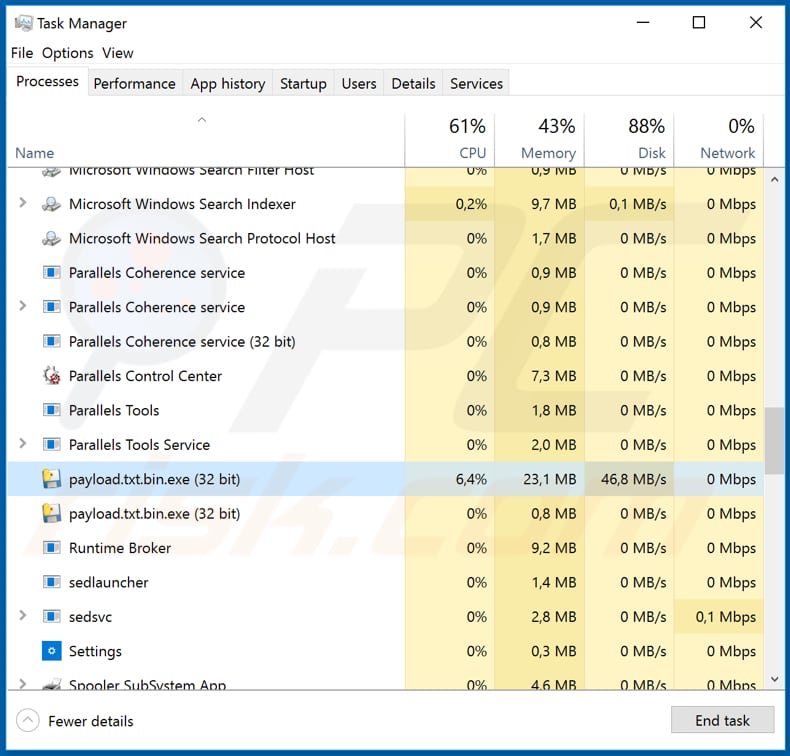Open the Startup tab
The width and height of the screenshot is (790, 756).
point(303,84)
